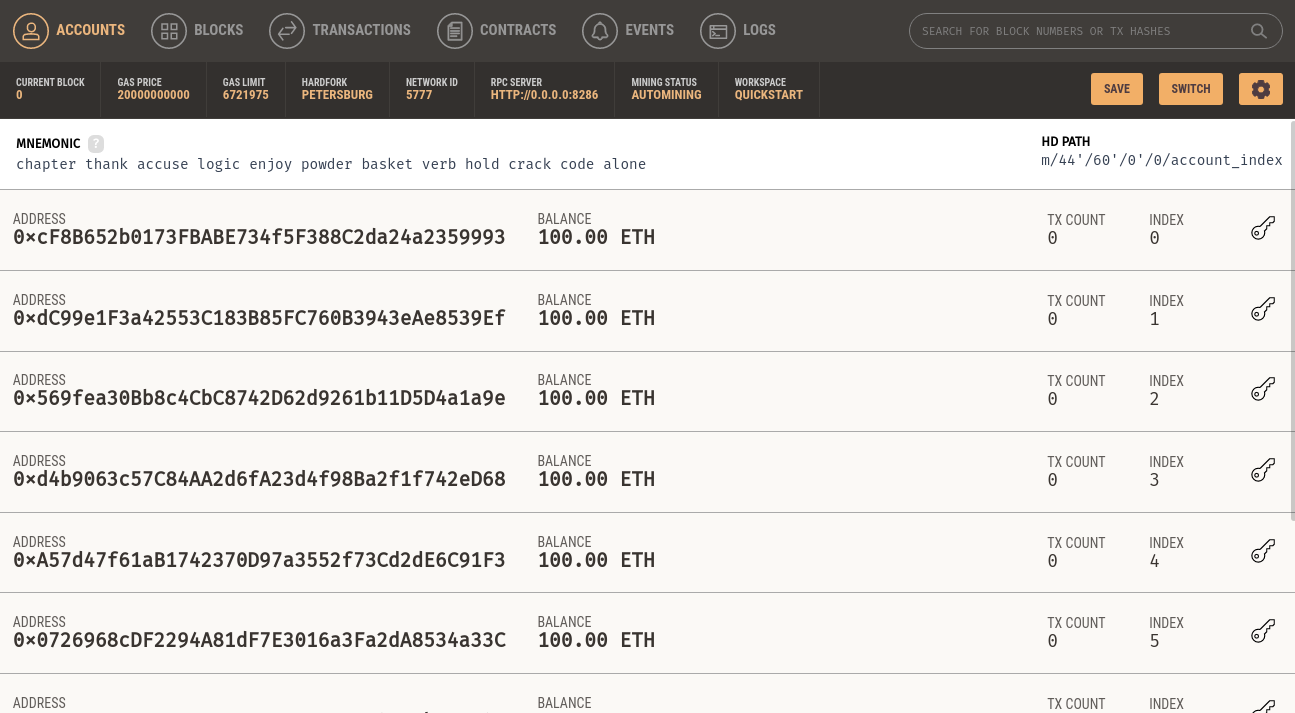
Task: Click the Events bell icon
Action: coord(600,31)
